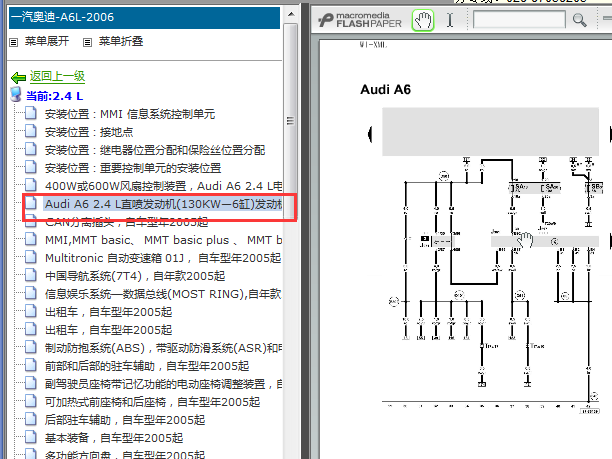This screenshot has width=612, height=459.
Task: Open MMI,MMT basic item
Action: point(163,240)
